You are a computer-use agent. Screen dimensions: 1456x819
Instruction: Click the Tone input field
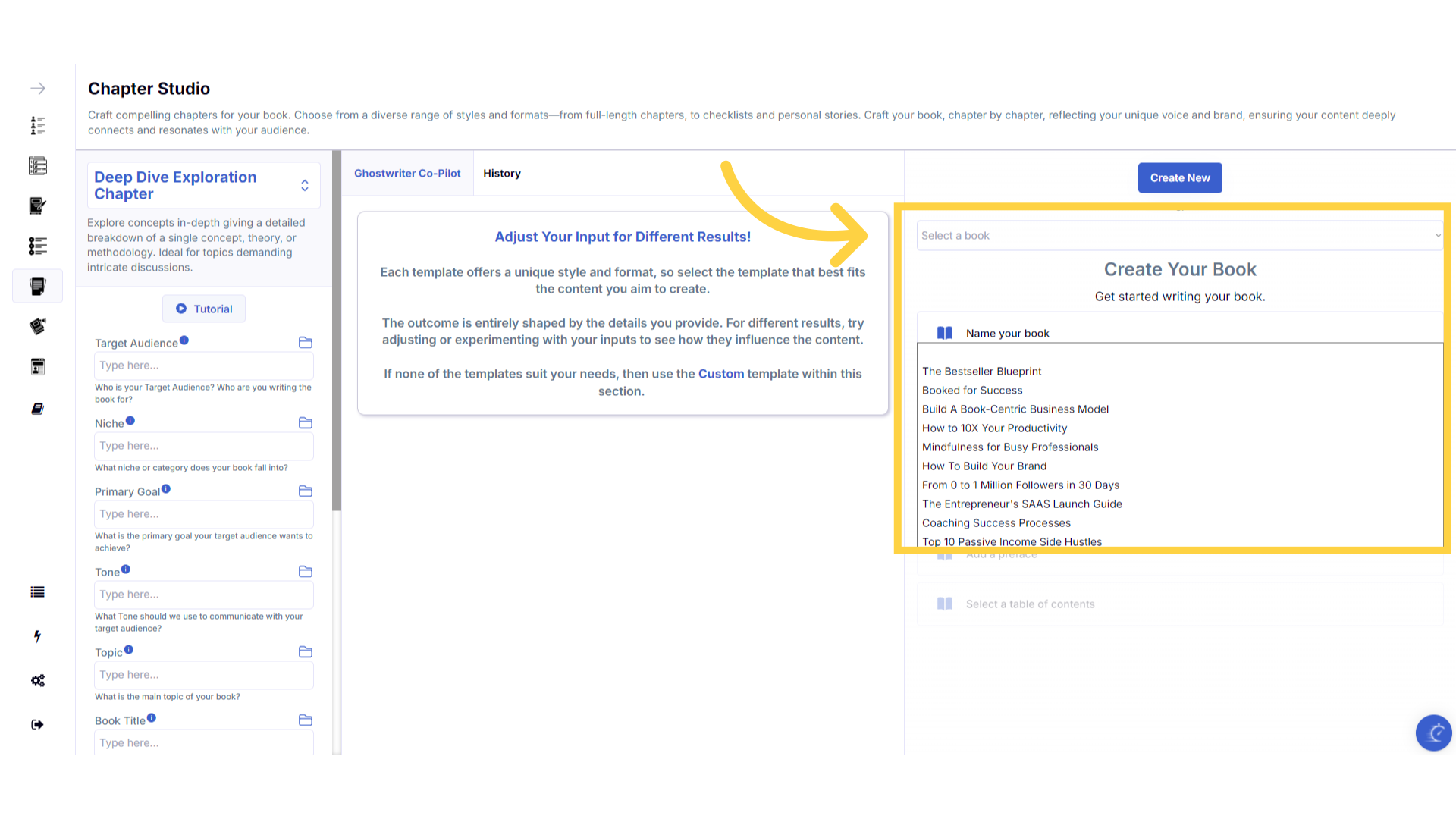(x=204, y=595)
